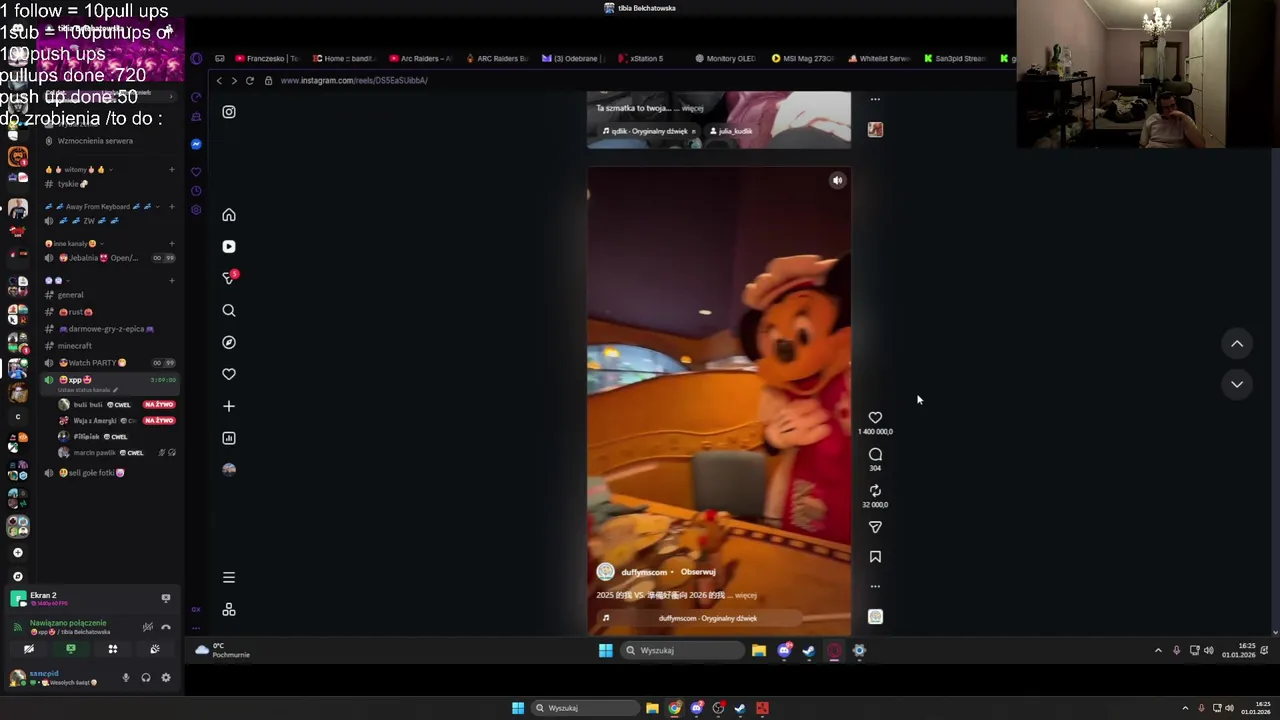Viewport: 1280px width, 720px height.
Task: Disconnect from Discord voice call
Action: click(166, 627)
